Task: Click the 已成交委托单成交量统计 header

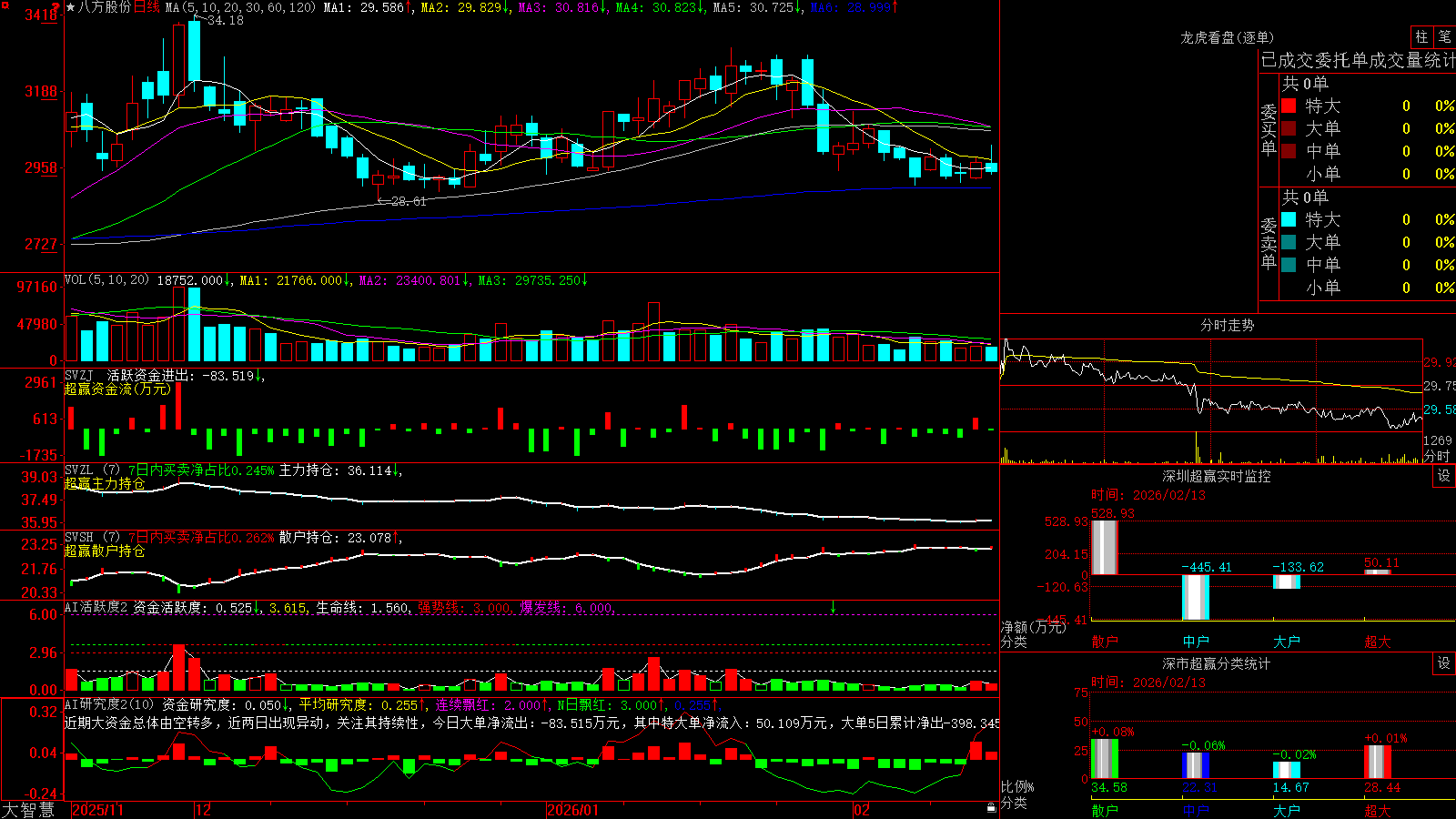Action: (1358, 60)
